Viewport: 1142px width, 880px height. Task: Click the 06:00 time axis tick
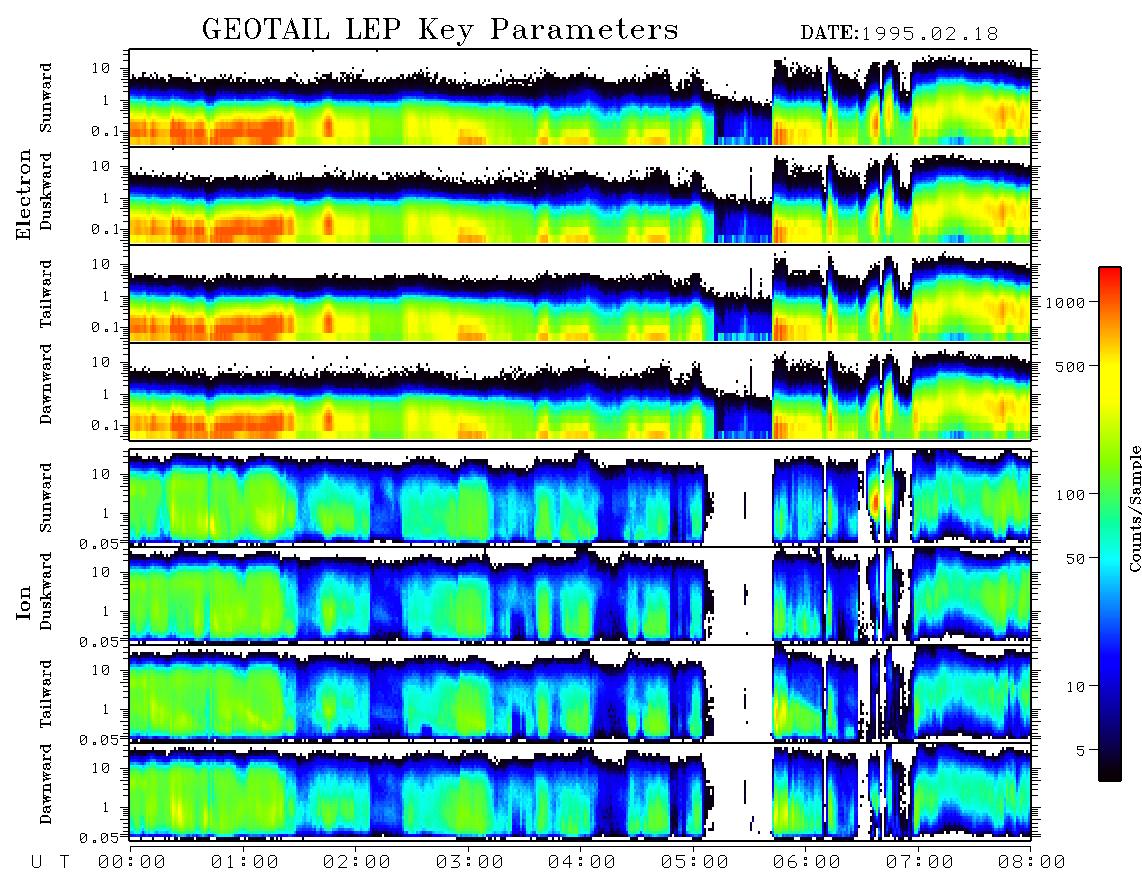pos(807,862)
